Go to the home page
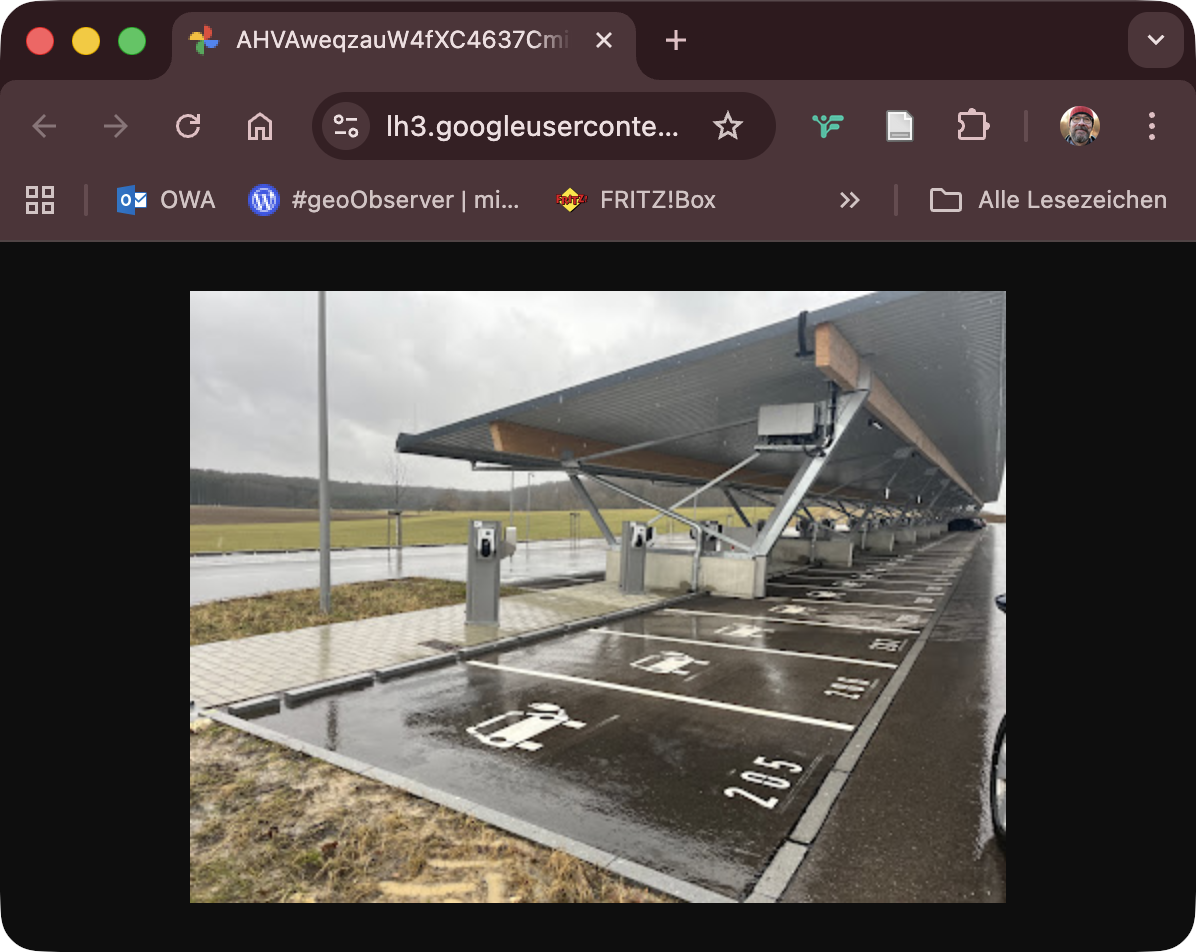 tap(260, 126)
